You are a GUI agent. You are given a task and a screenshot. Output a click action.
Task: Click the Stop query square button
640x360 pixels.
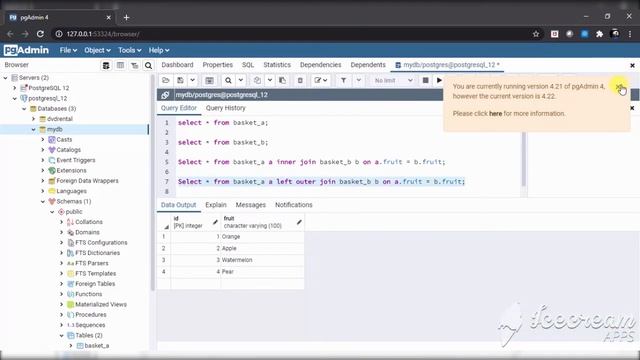pos(425,80)
